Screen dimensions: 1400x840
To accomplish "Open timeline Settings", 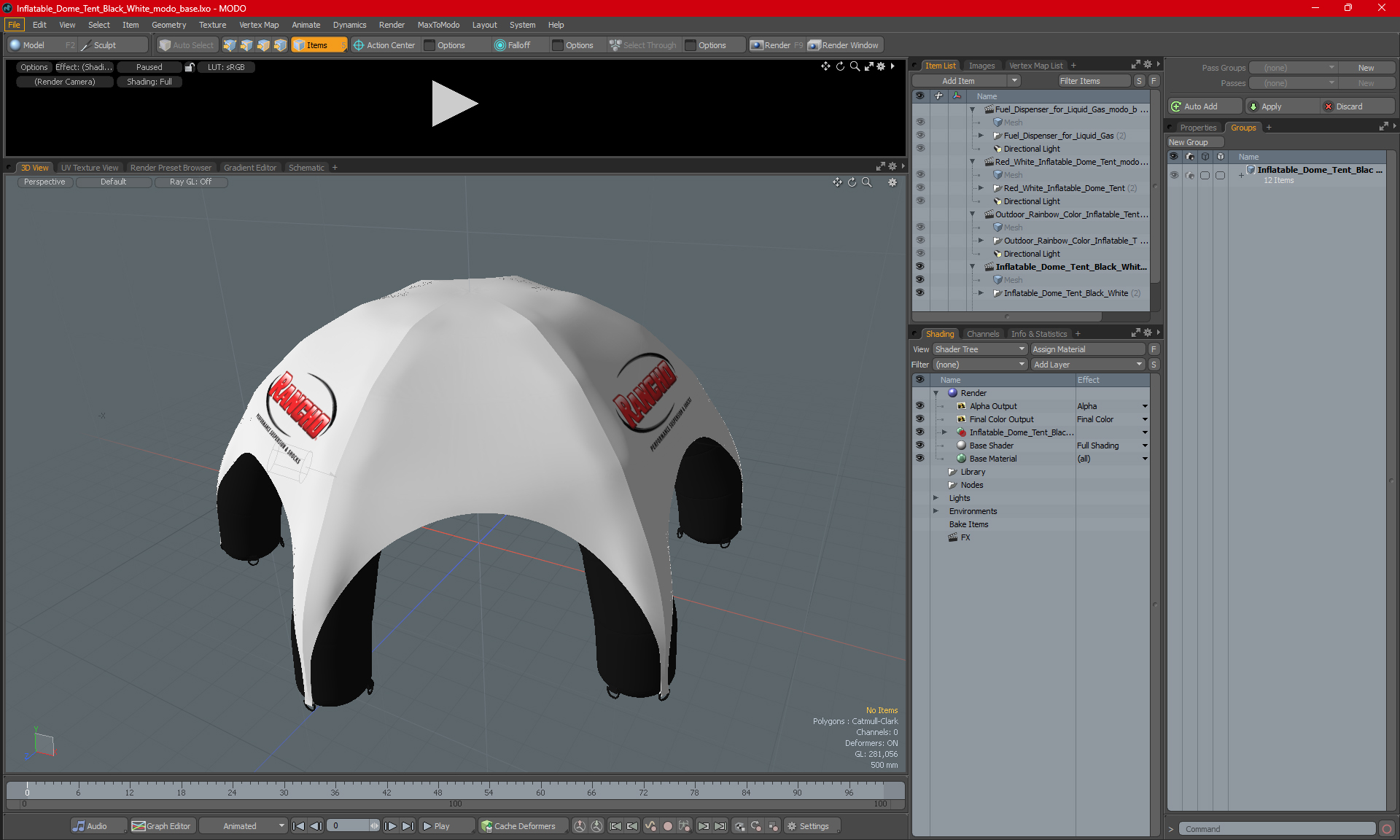I will [811, 826].
